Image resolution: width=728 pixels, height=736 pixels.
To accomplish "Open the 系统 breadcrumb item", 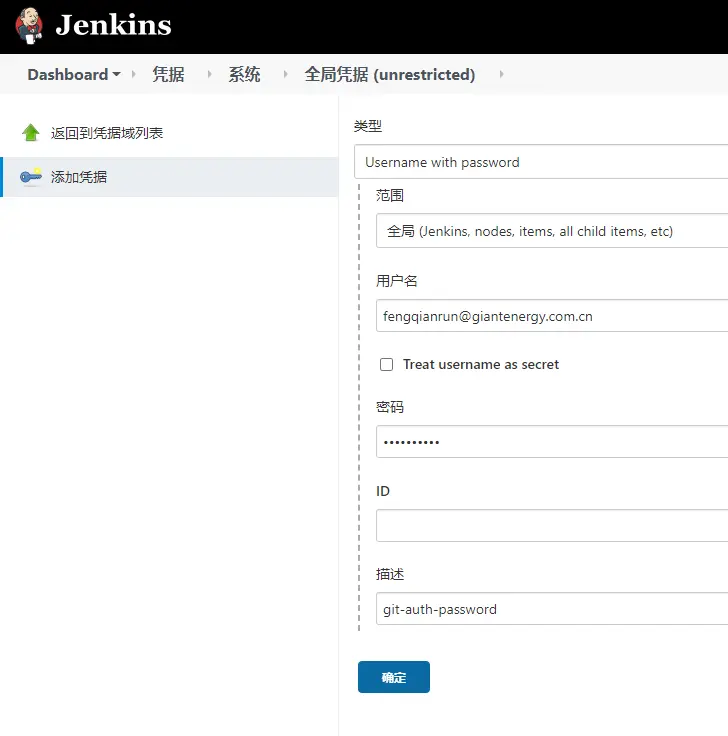I will [244, 75].
